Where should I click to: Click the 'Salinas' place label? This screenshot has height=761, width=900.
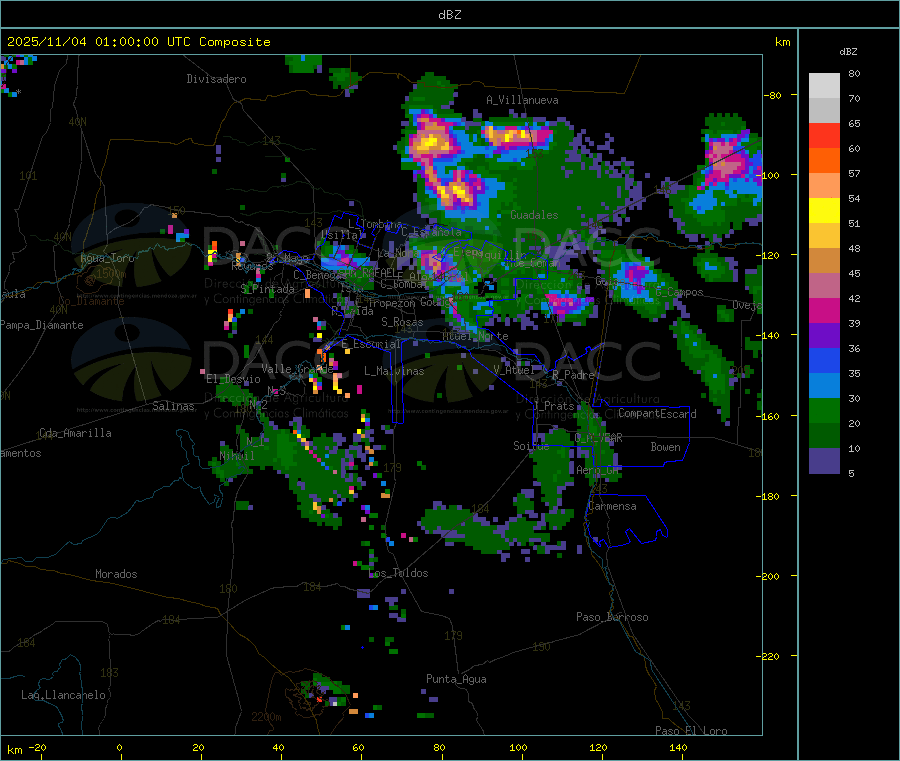[x=173, y=406]
